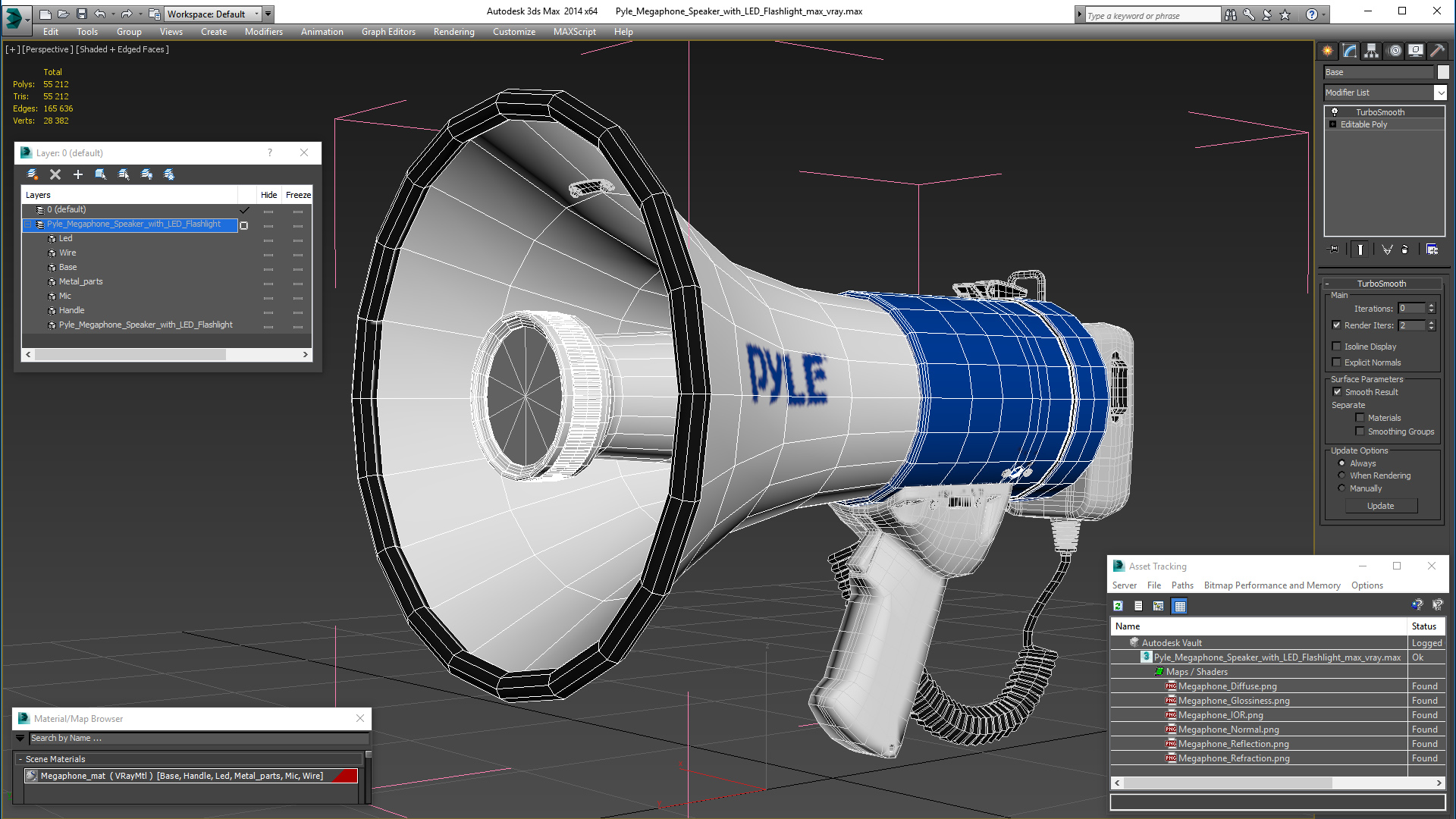Click Pin Stack icon below modifier stack
The image size is (1456, 819).
(x=1333, y=249)
